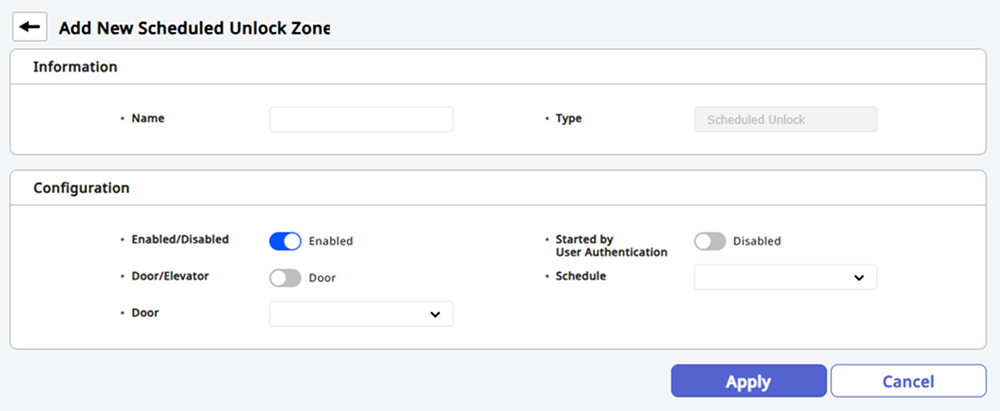
Task: Click the Disabled status text beside toggle
Action: pyautogui.click(x=757, y=241)
